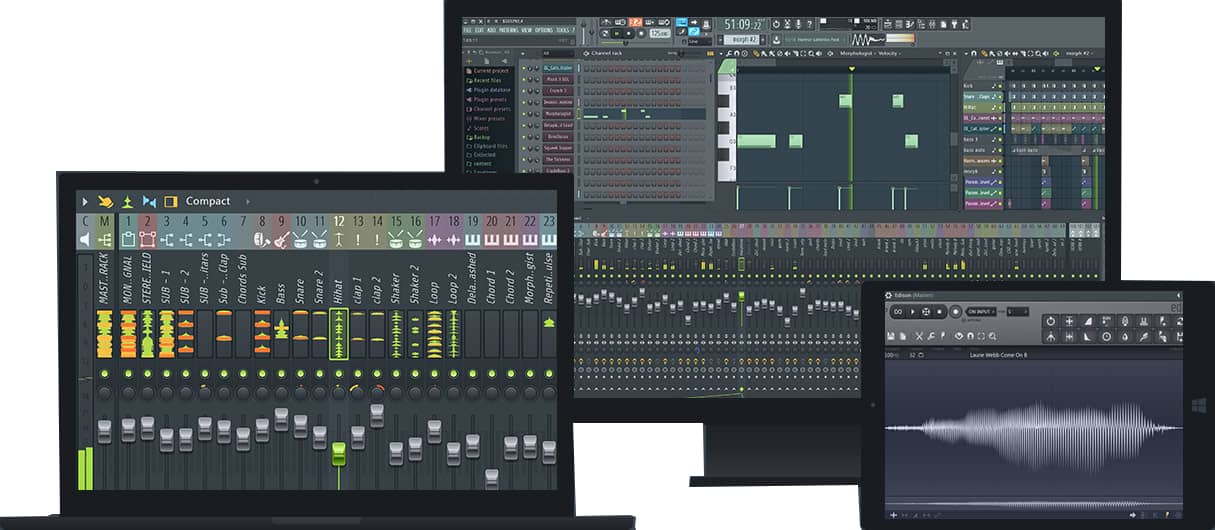
Task: Click the Kick track drum icon
Action: [262, 240]
